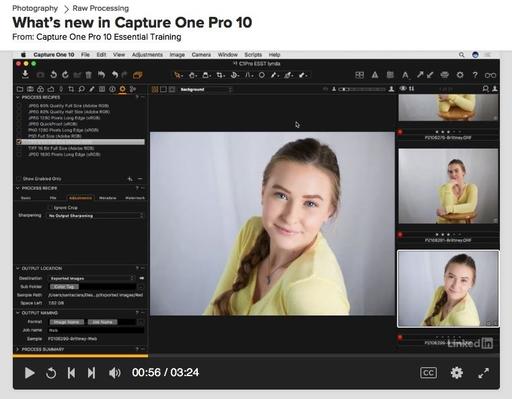Click the proofing glasses icon
Viewport: 512px width, 399px height.
tap(490, 76)
